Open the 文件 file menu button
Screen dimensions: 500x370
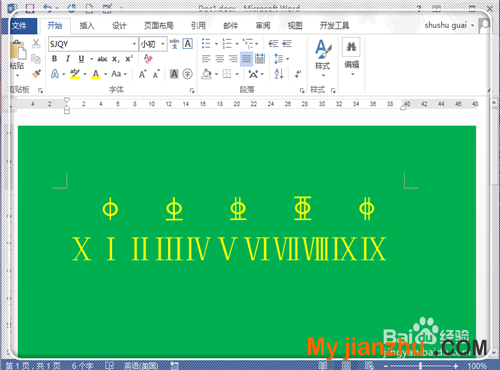(21, 26)
